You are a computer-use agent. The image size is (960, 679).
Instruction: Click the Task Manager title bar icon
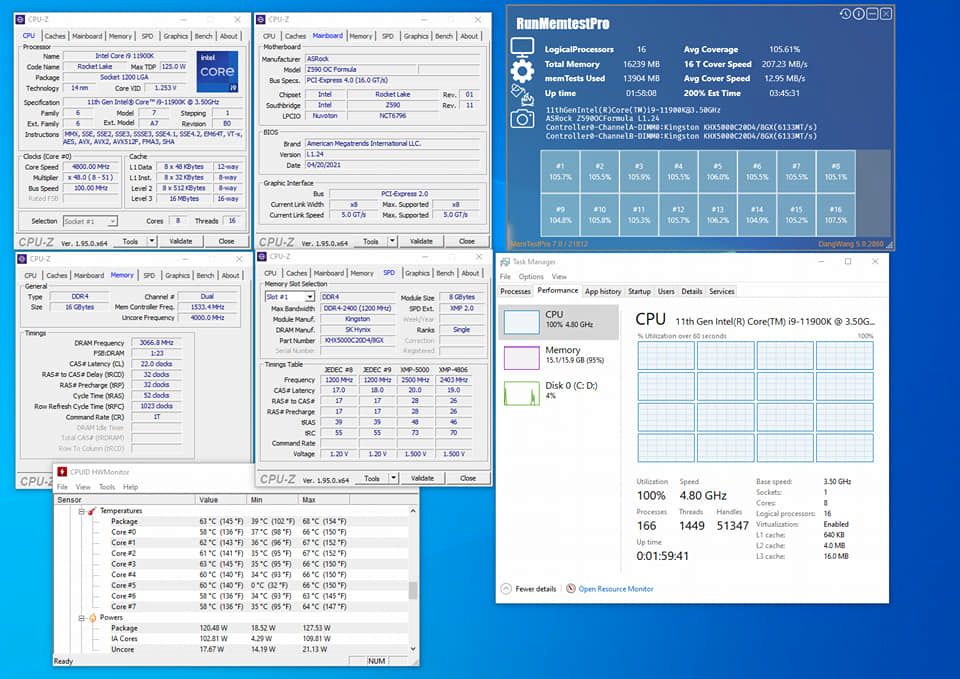pyautogui.click(x=504, y=261)
